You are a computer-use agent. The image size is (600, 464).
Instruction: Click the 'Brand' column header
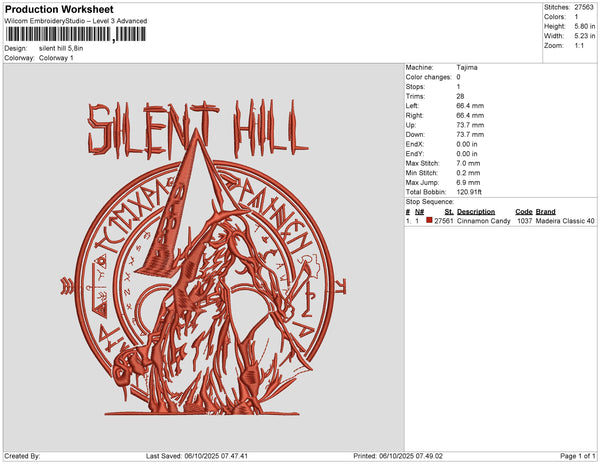(546, 212)
